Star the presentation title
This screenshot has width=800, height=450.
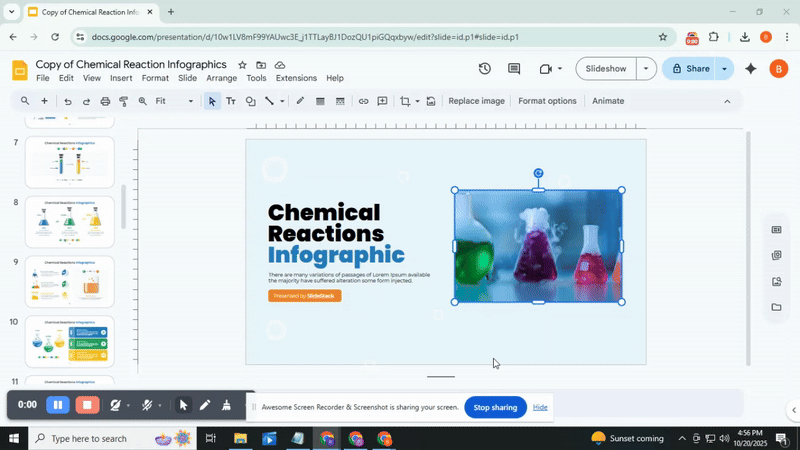click(242, 64)
